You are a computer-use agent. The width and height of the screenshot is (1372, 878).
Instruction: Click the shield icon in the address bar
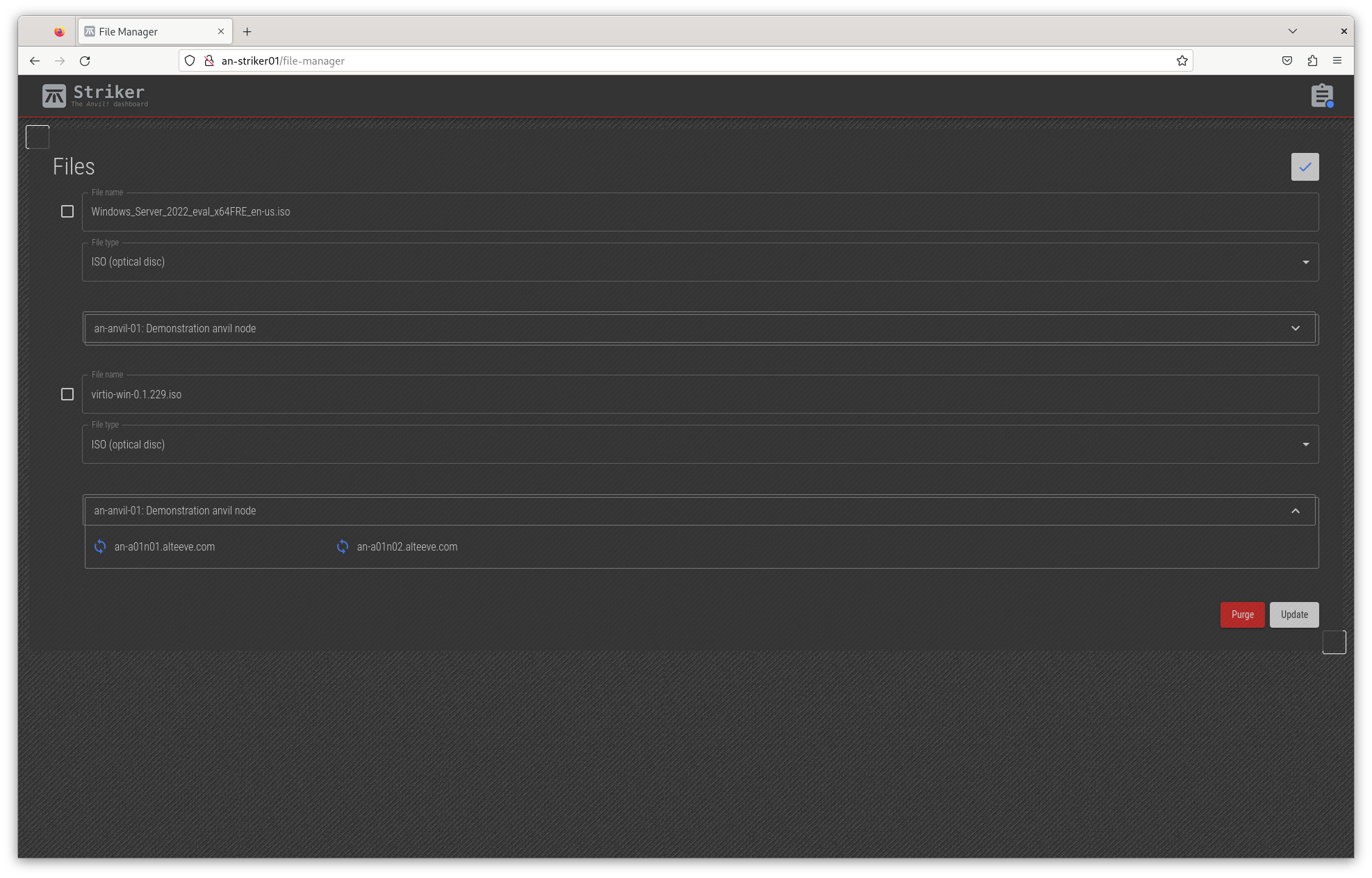tap(188, 60)
